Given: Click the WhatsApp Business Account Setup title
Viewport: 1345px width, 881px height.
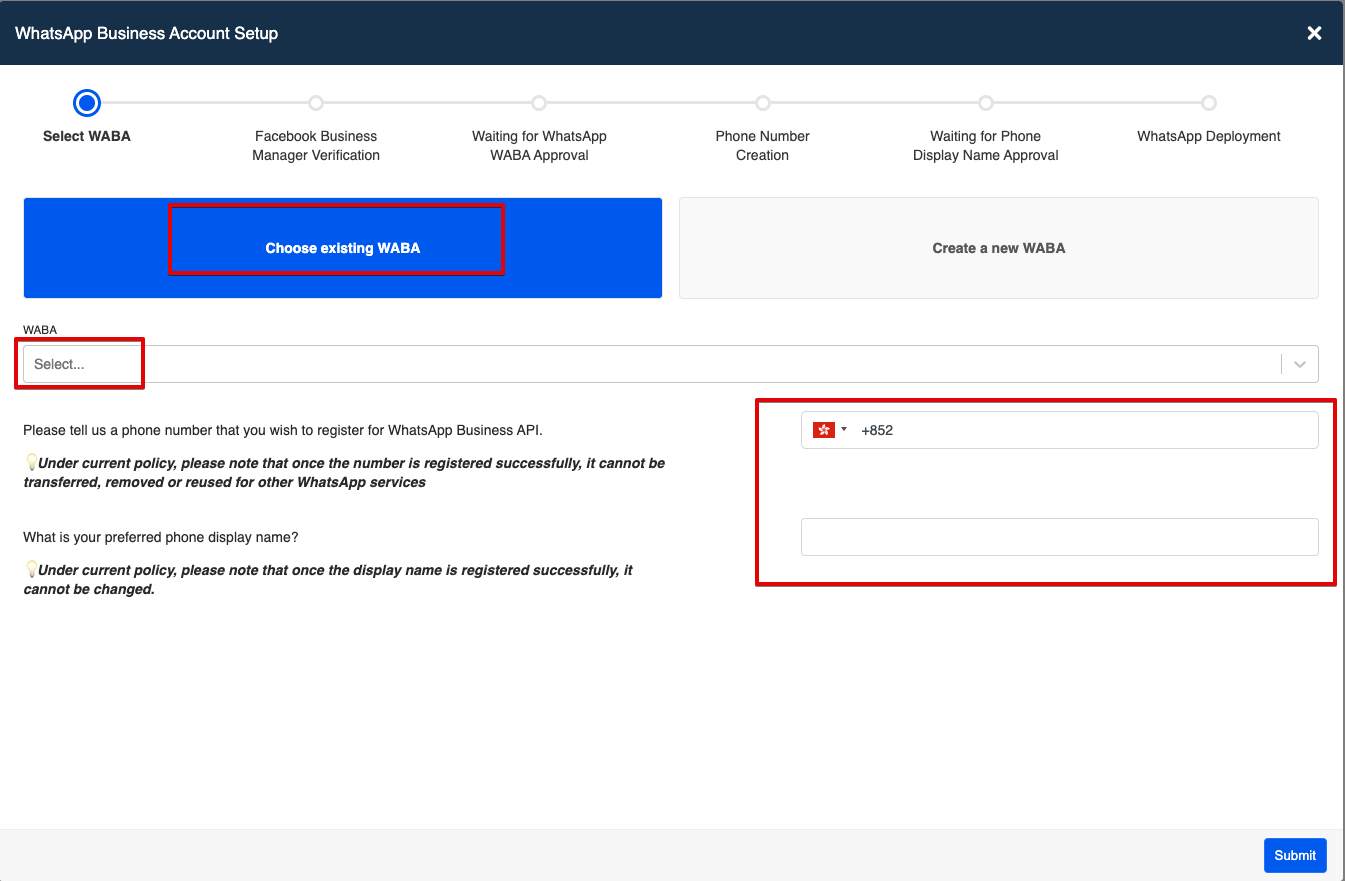Looking at the screenshot, I should (x=147, y=33).
